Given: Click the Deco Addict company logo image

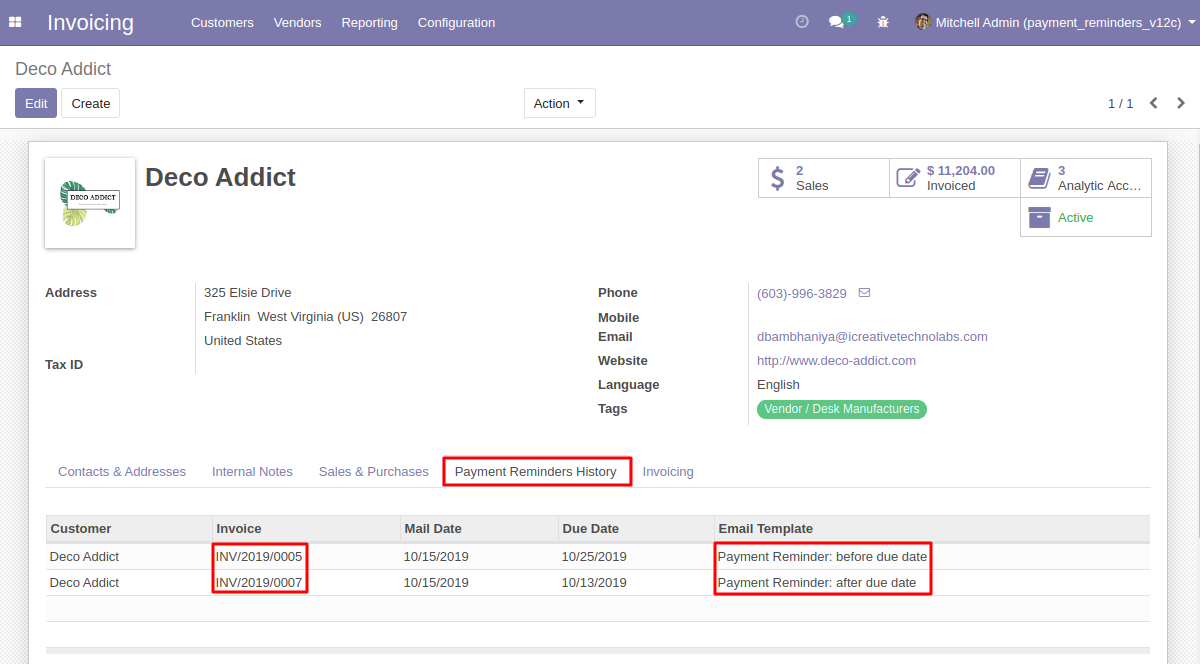Looking at the screenshot, I should click(89, 202).
